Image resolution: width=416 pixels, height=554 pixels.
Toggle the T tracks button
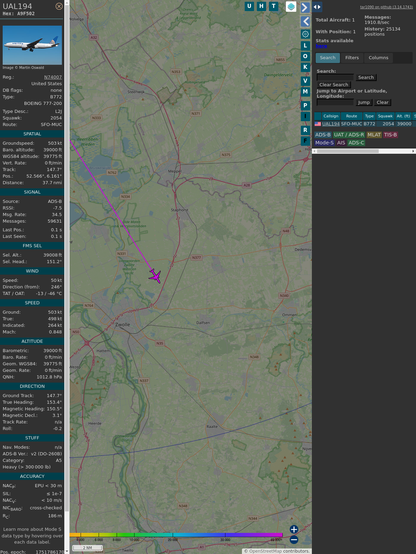(274, 6)
